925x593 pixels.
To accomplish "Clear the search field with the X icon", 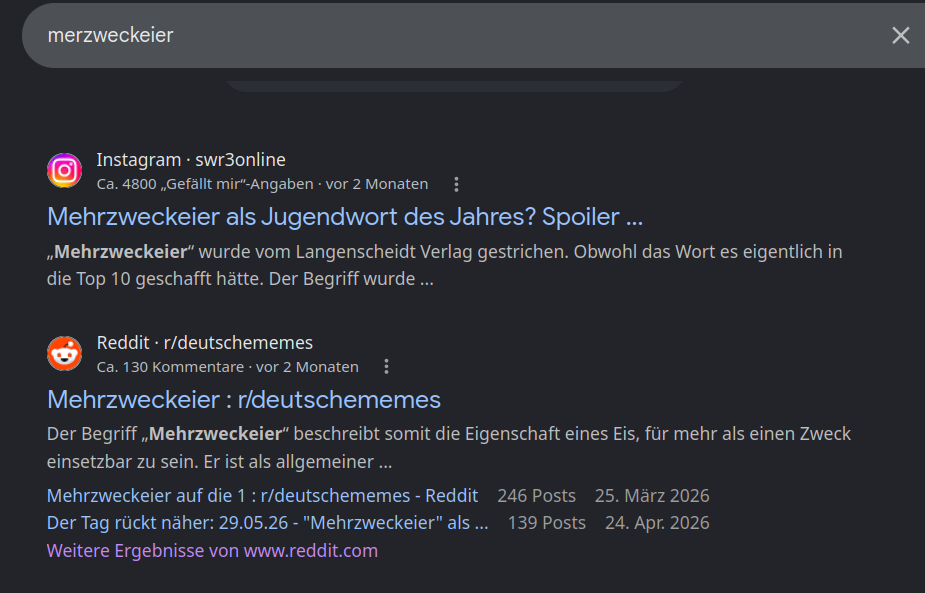I will (900, 35).
